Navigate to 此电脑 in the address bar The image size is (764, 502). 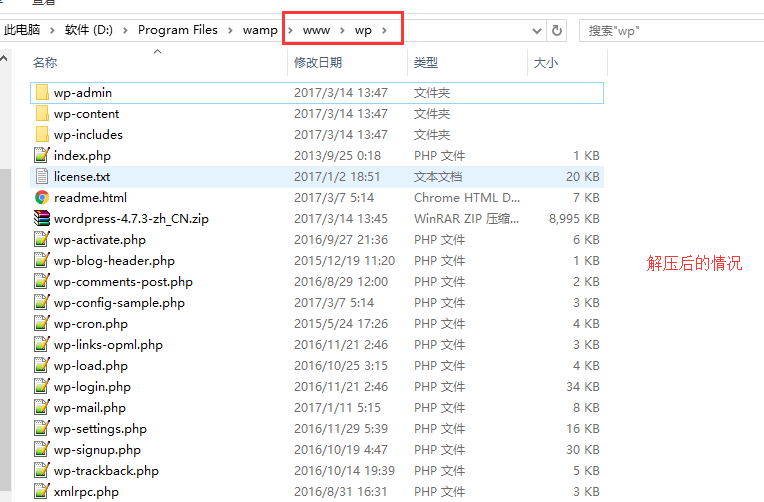pyautogui.click(x=22, y=30)
